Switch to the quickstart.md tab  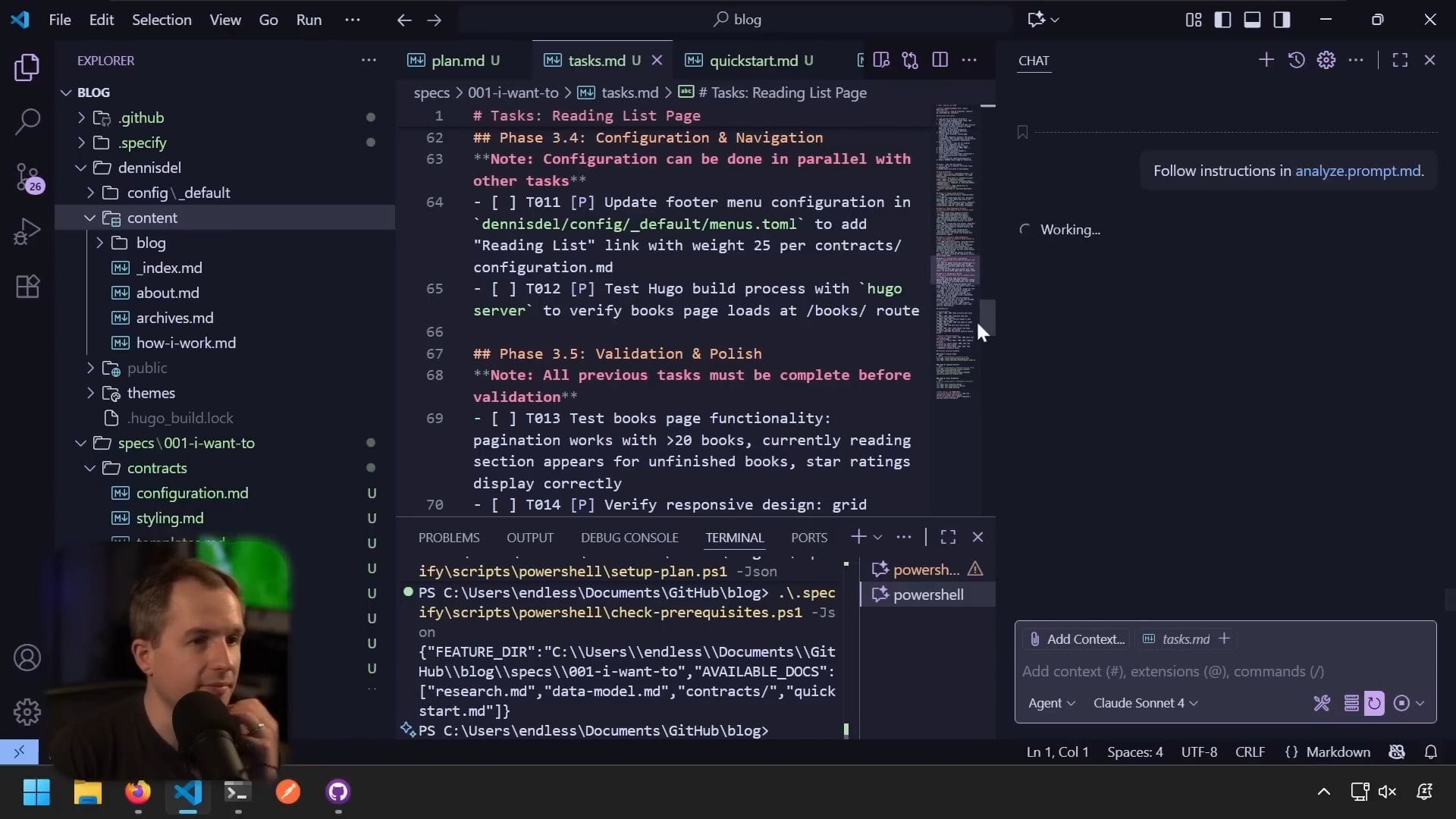752,61
